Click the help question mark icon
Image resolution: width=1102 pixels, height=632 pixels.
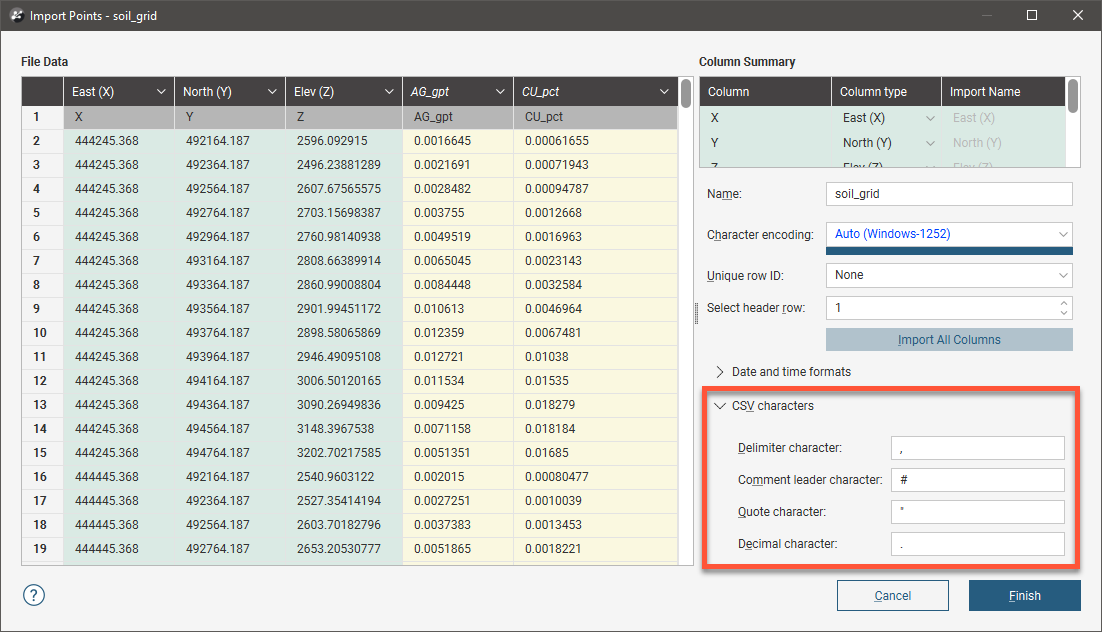pyautogui.click(x=34, y=595)
